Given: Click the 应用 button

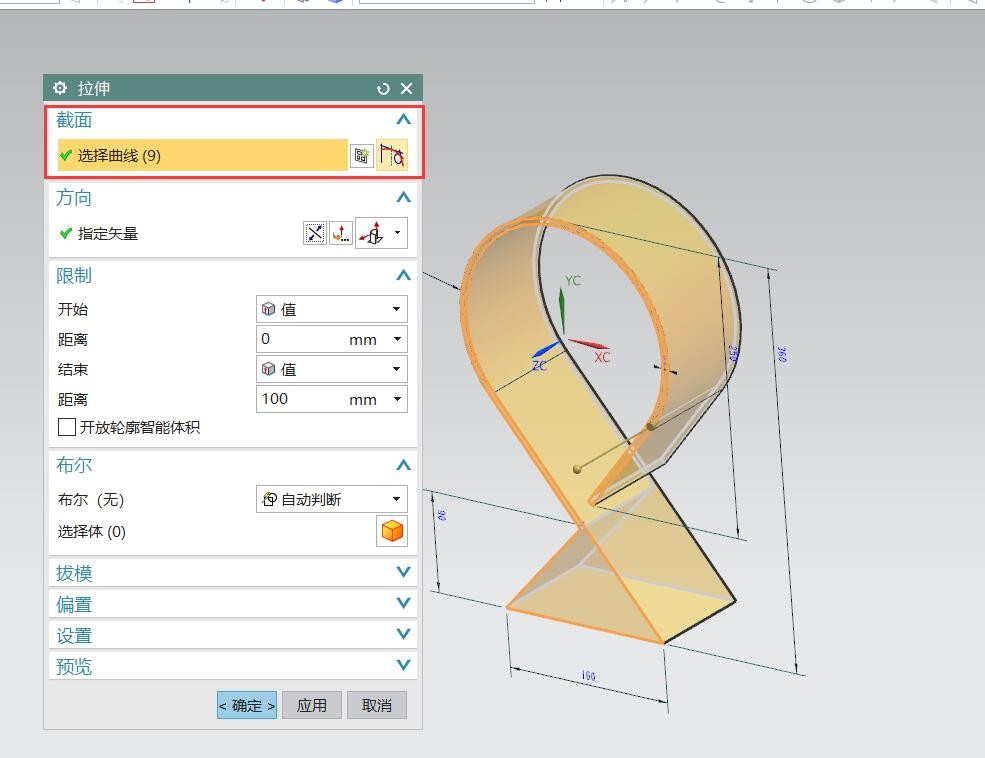Looking at the screenshot, I should click(312, 705).
